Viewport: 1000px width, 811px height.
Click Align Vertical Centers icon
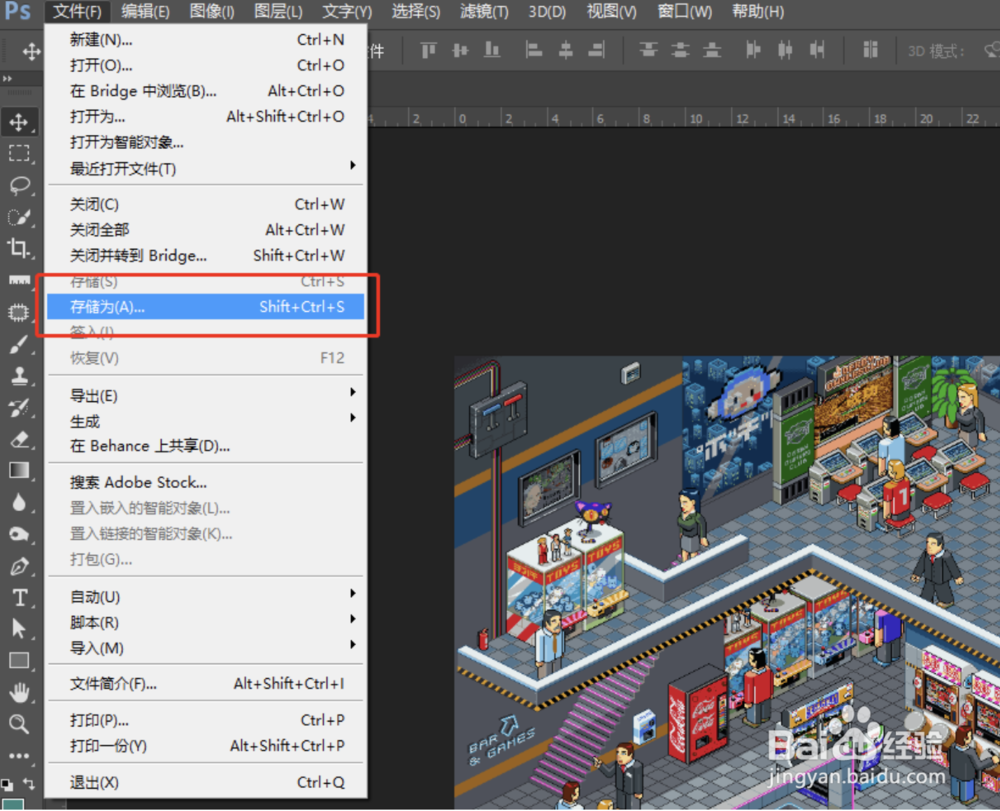coord(460,50)
